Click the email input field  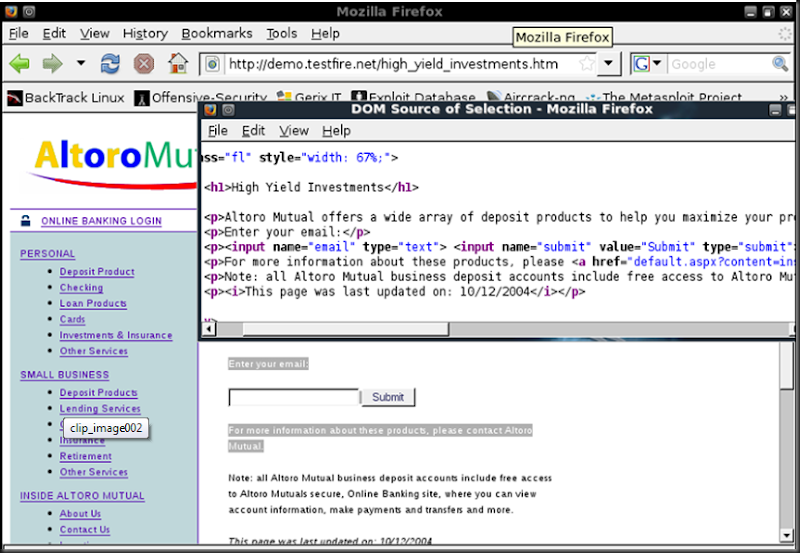point(294,397)
